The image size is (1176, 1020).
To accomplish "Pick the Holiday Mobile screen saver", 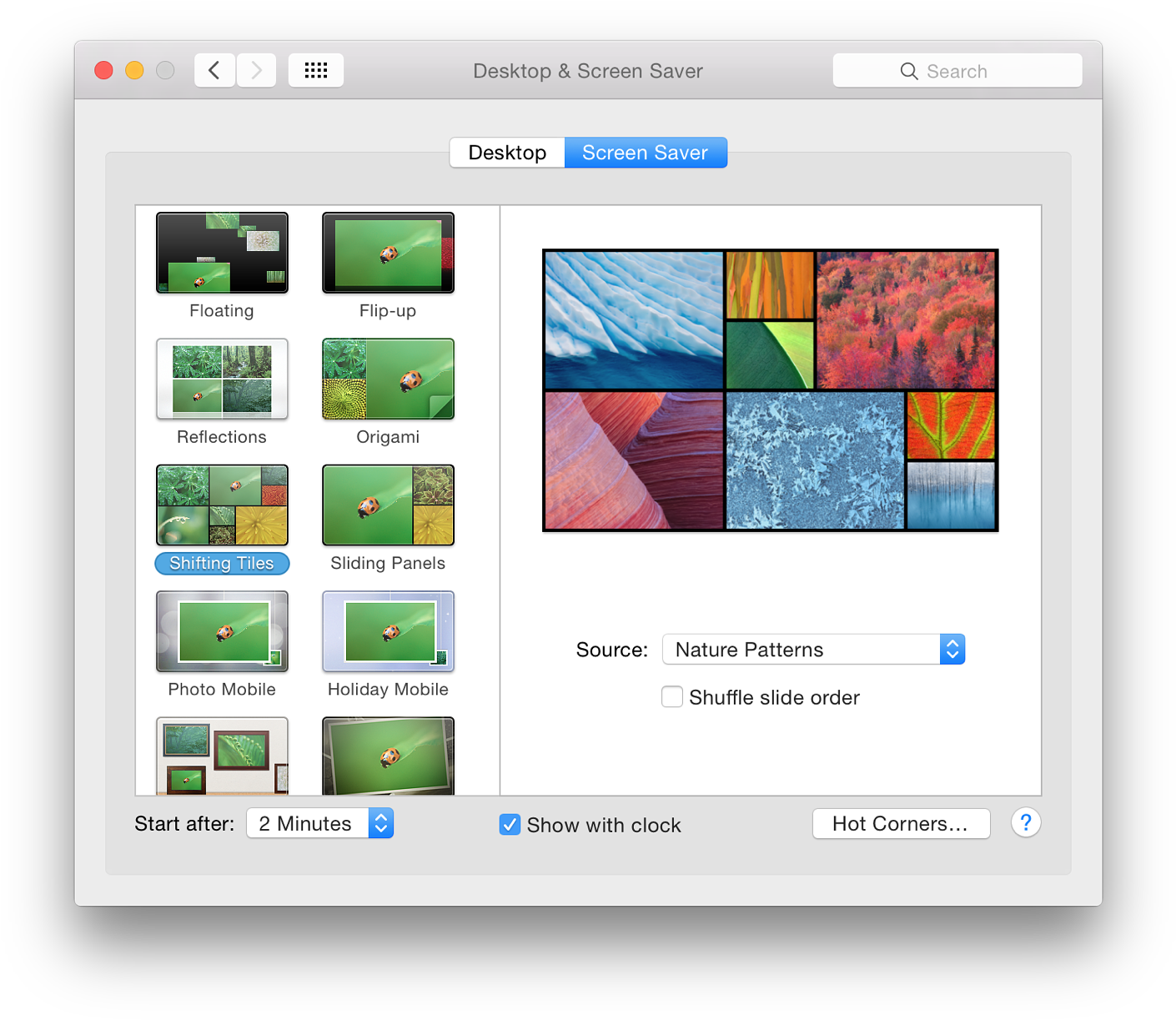I will click(388, 631).
